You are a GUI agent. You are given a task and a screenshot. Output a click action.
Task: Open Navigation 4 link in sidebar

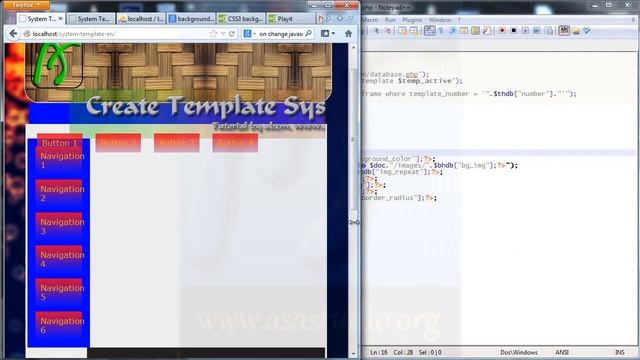[59, 260]
